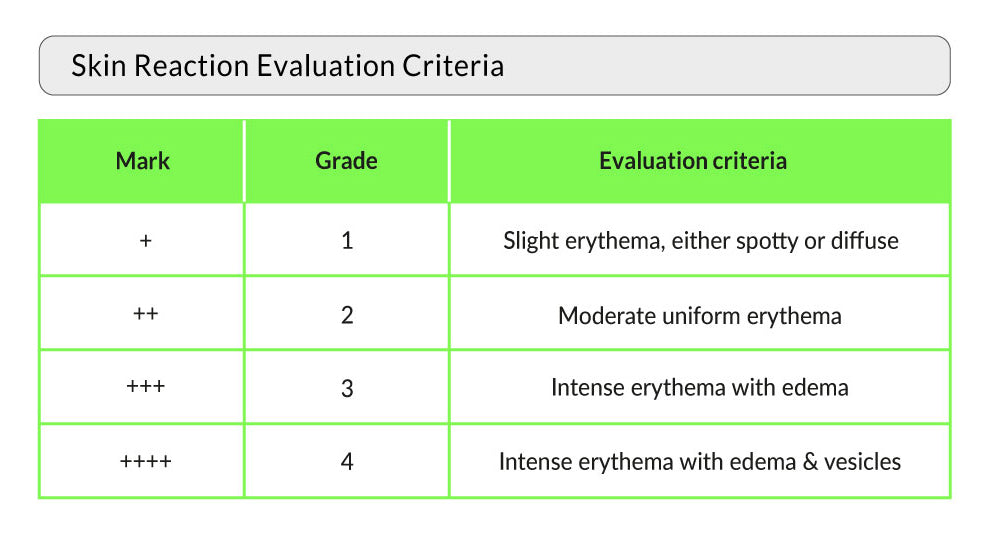Select the 'Mark' column header
Viewport: 986px width, 533px height.
[142, 161]
